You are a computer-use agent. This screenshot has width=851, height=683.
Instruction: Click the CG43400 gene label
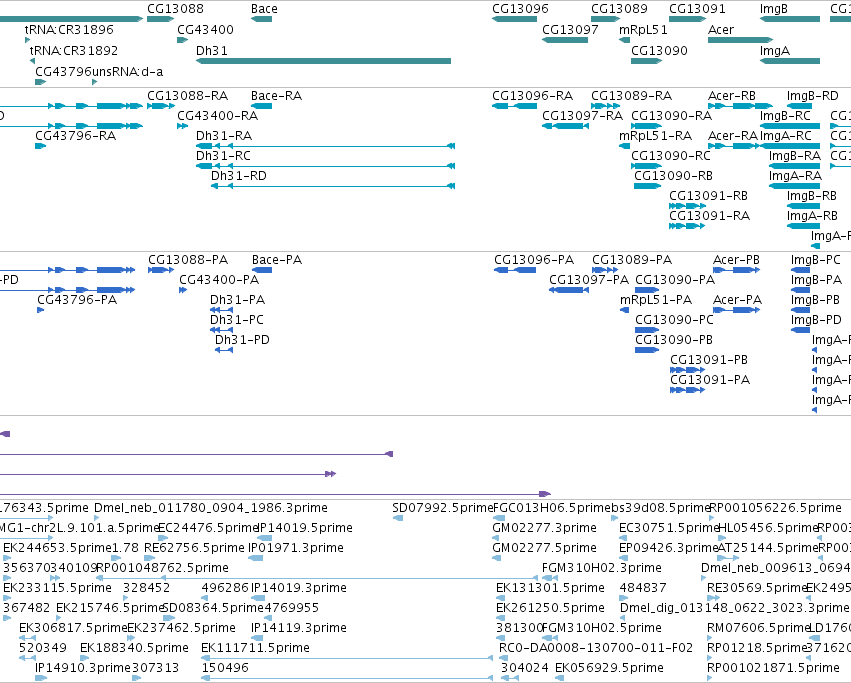[205, 29]
